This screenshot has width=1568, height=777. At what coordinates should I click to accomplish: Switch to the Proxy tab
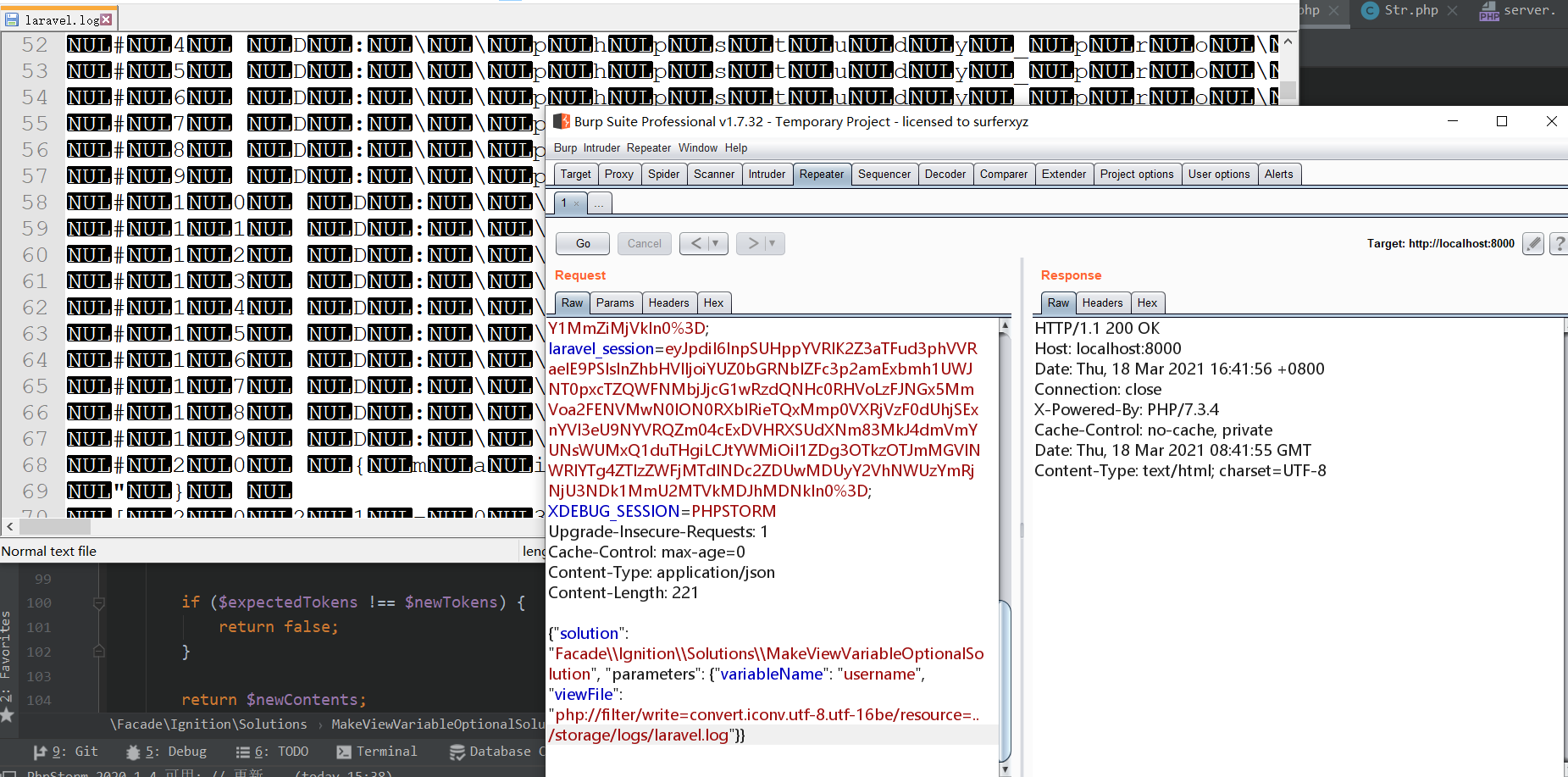618,175
